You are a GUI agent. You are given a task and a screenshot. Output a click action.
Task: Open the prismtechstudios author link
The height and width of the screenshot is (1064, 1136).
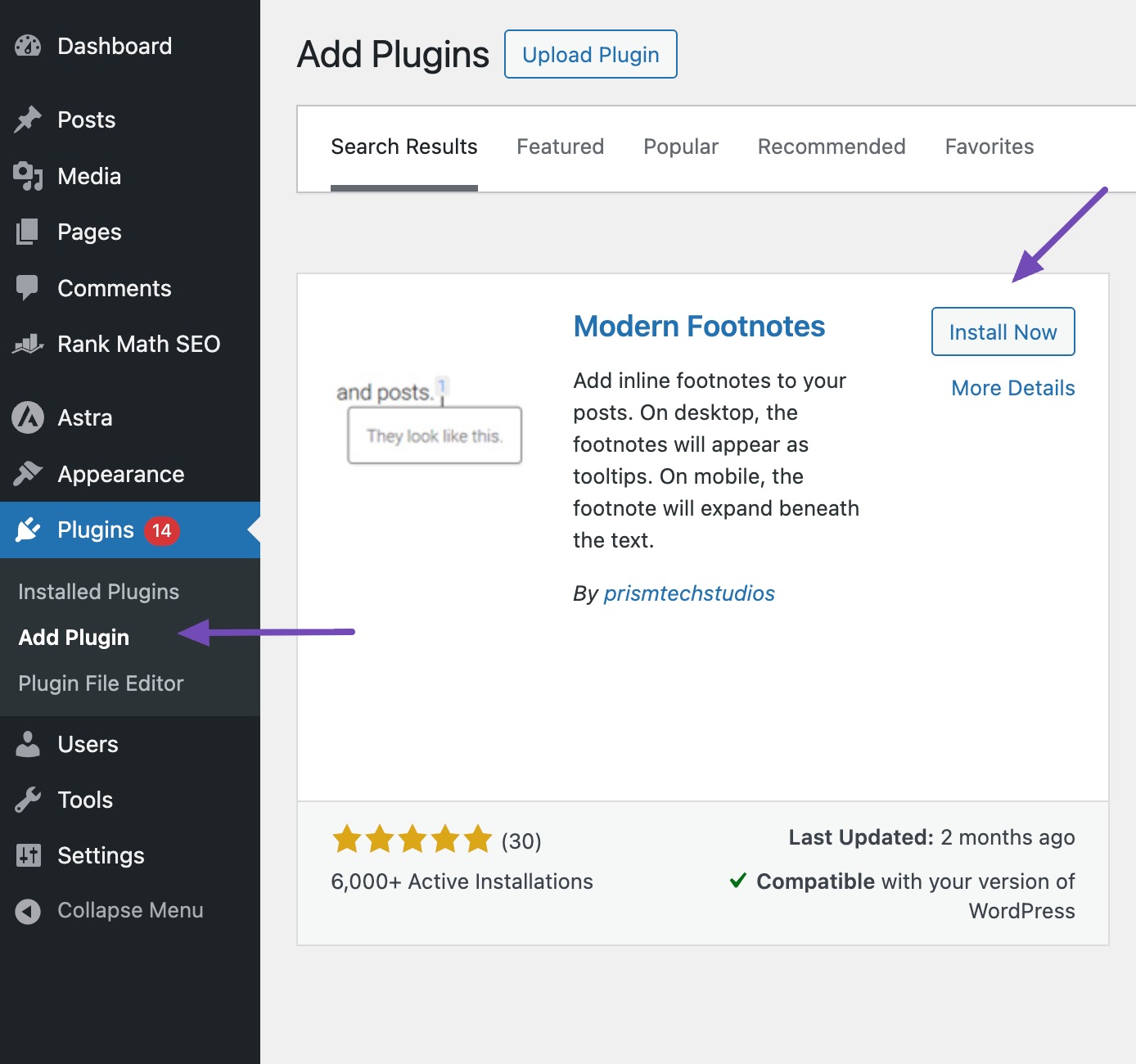click(x=689, y=593)
